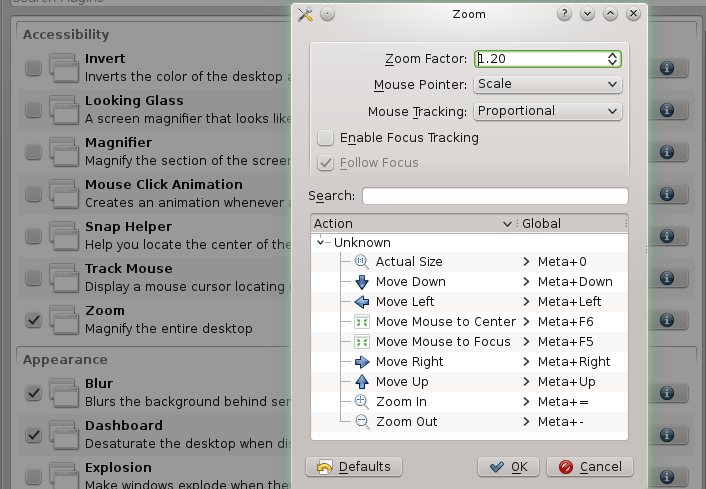Open info for the Invert effect
The image size is (706, 489).
coord(667,68)
